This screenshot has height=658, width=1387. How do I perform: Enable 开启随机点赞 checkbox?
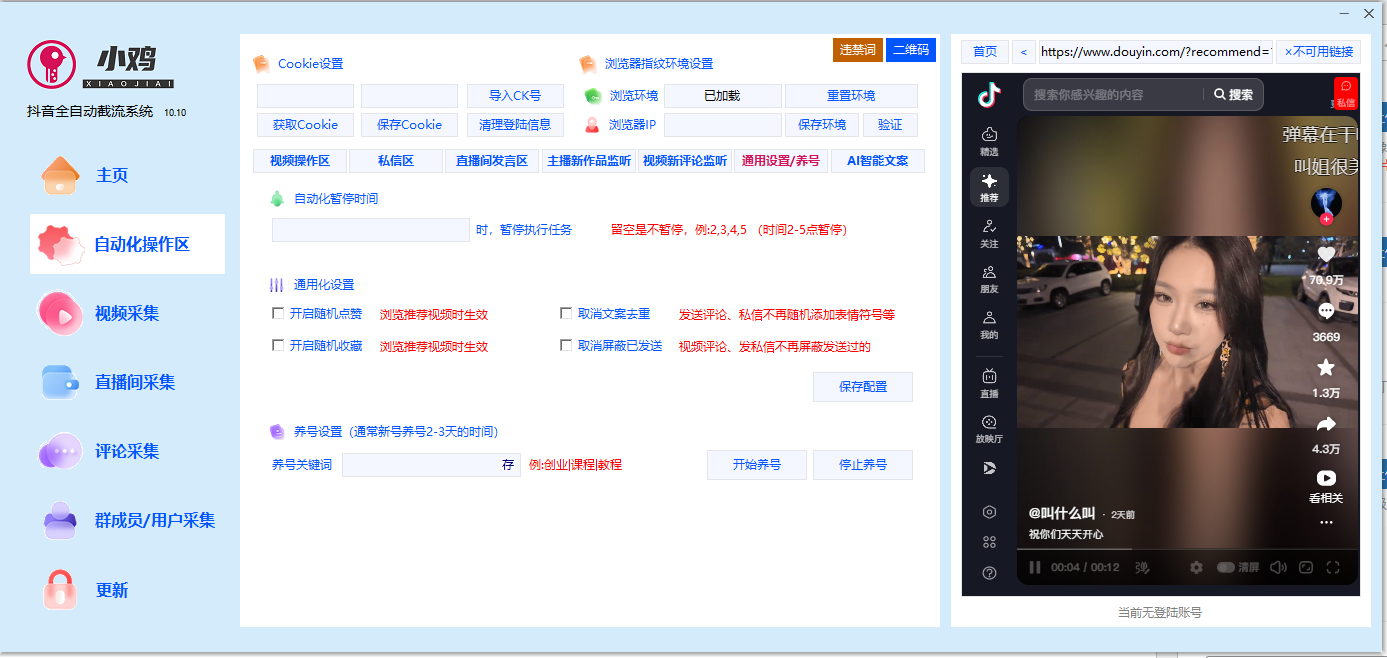point(277,312)
